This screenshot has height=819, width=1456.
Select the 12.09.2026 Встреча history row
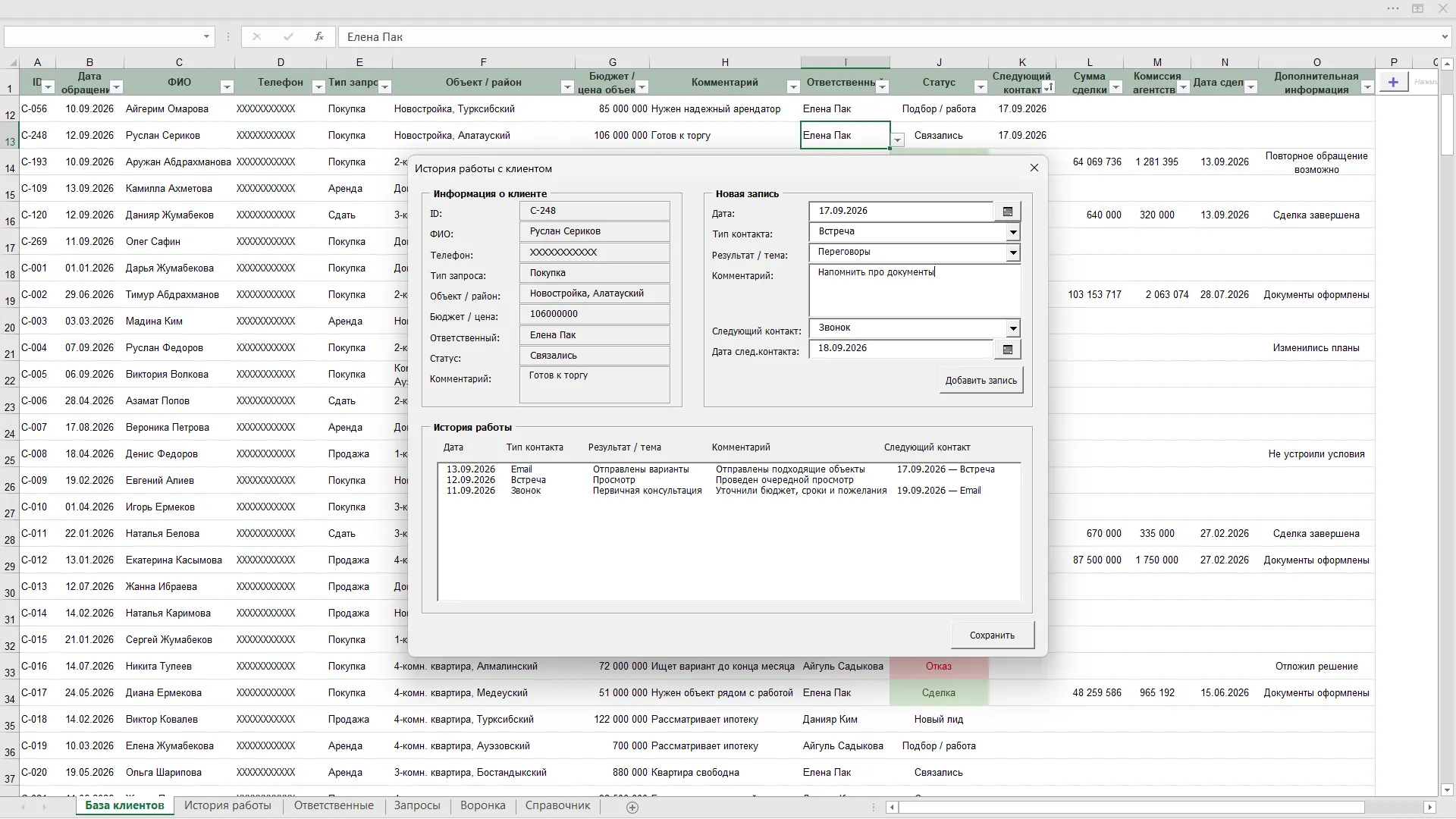(x=728, y=480)
